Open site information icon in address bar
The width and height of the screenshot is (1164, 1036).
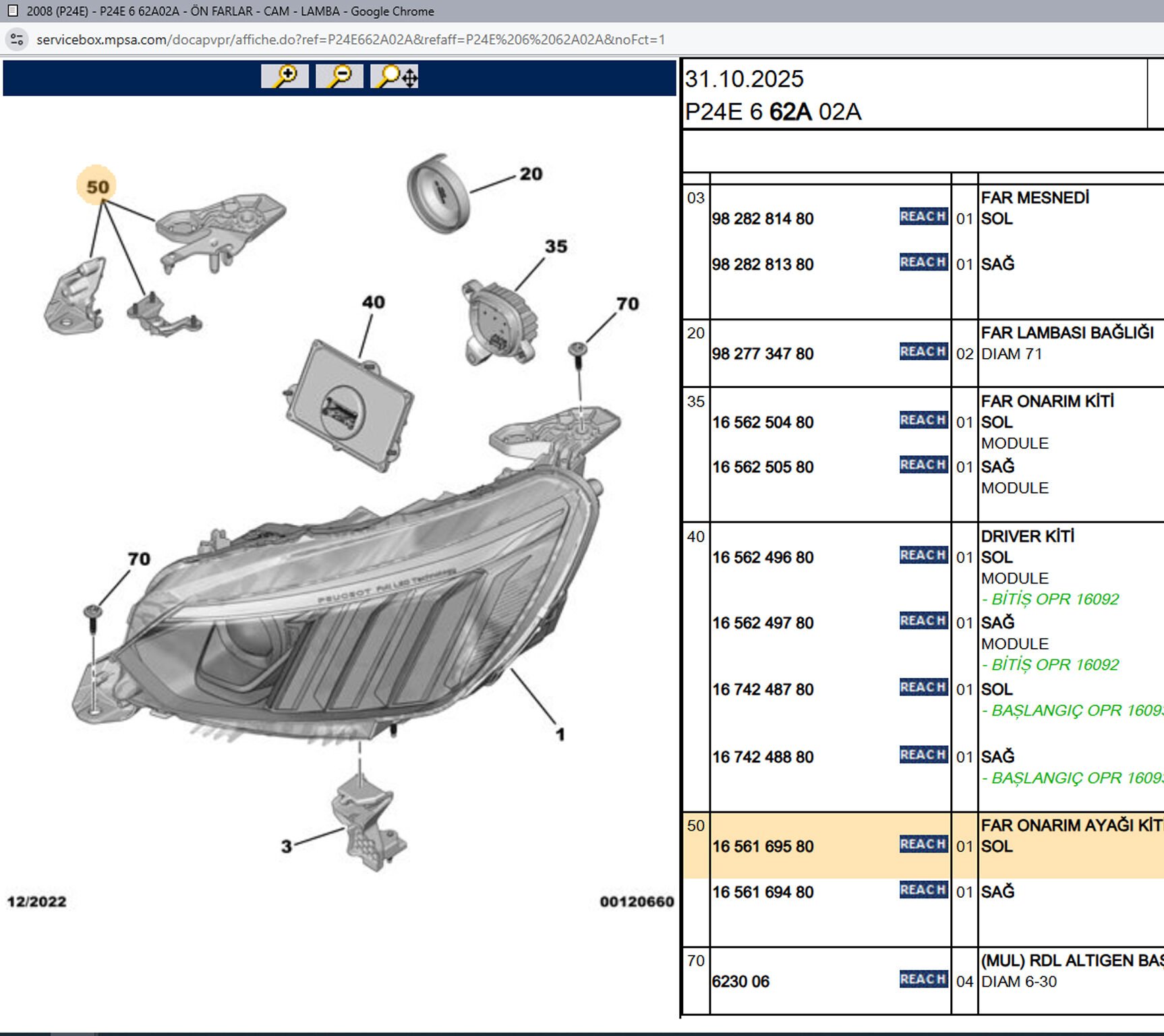coord(17,40)
